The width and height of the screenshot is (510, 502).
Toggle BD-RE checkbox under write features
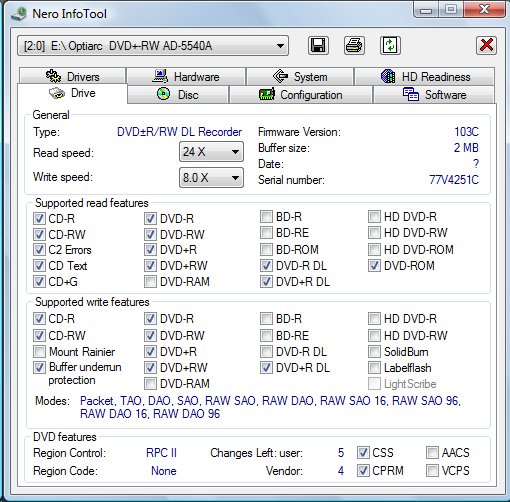266,335
